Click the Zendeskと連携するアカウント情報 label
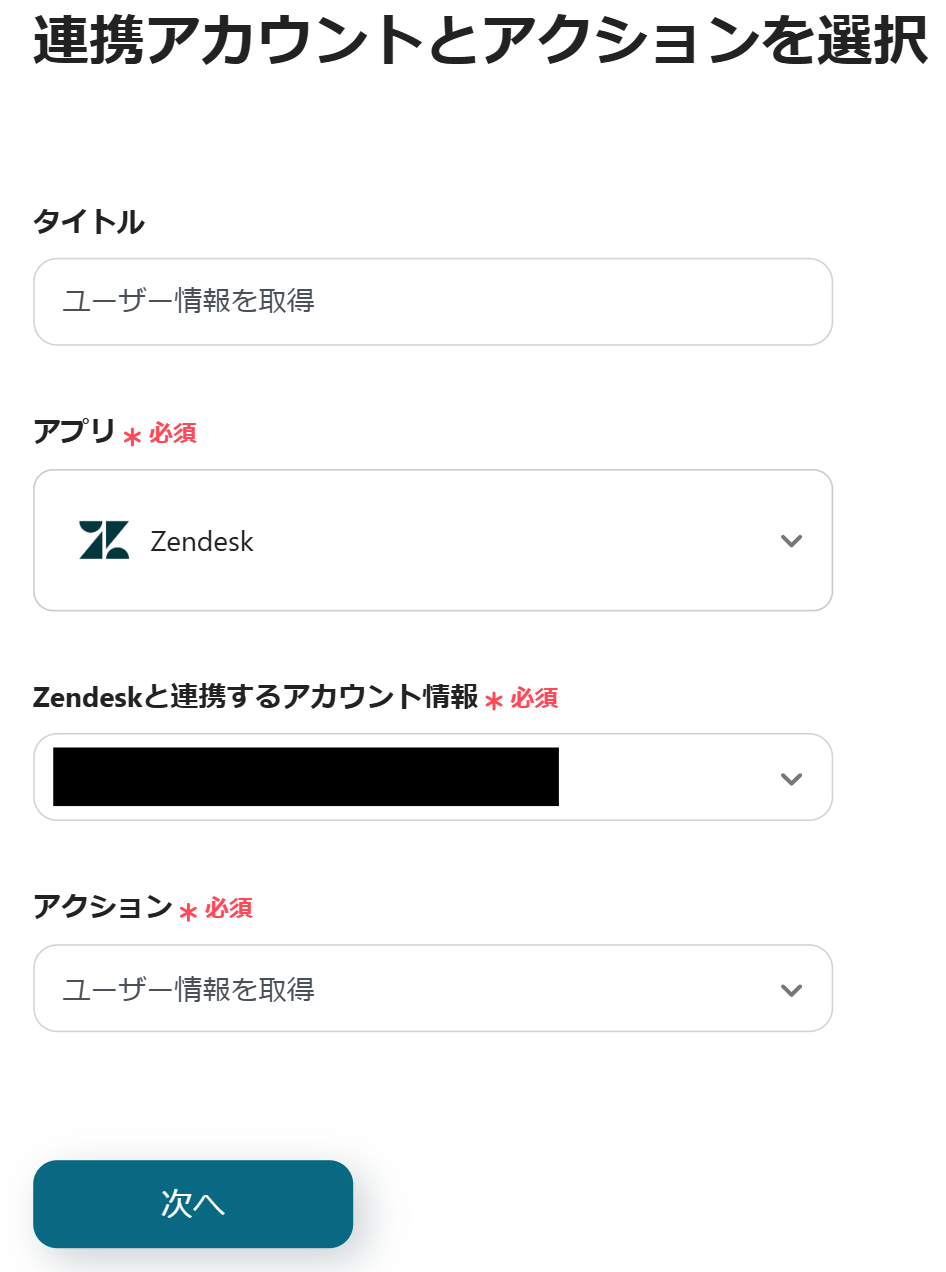 pos(255,697)
